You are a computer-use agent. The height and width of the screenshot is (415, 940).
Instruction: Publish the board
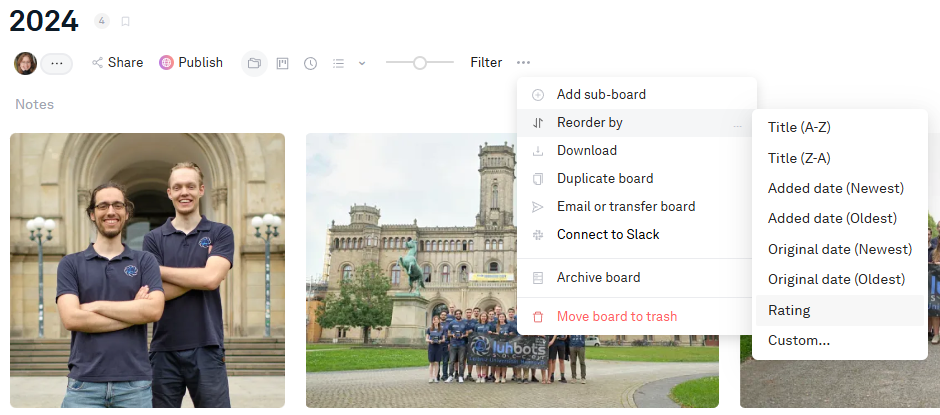click(191, 62)
